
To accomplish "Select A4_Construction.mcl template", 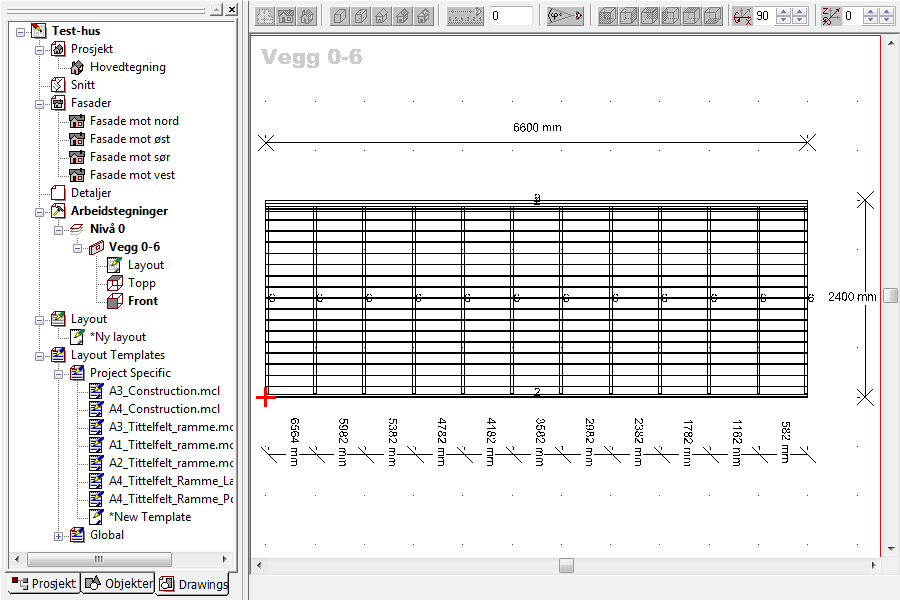I will click(164, 409).
